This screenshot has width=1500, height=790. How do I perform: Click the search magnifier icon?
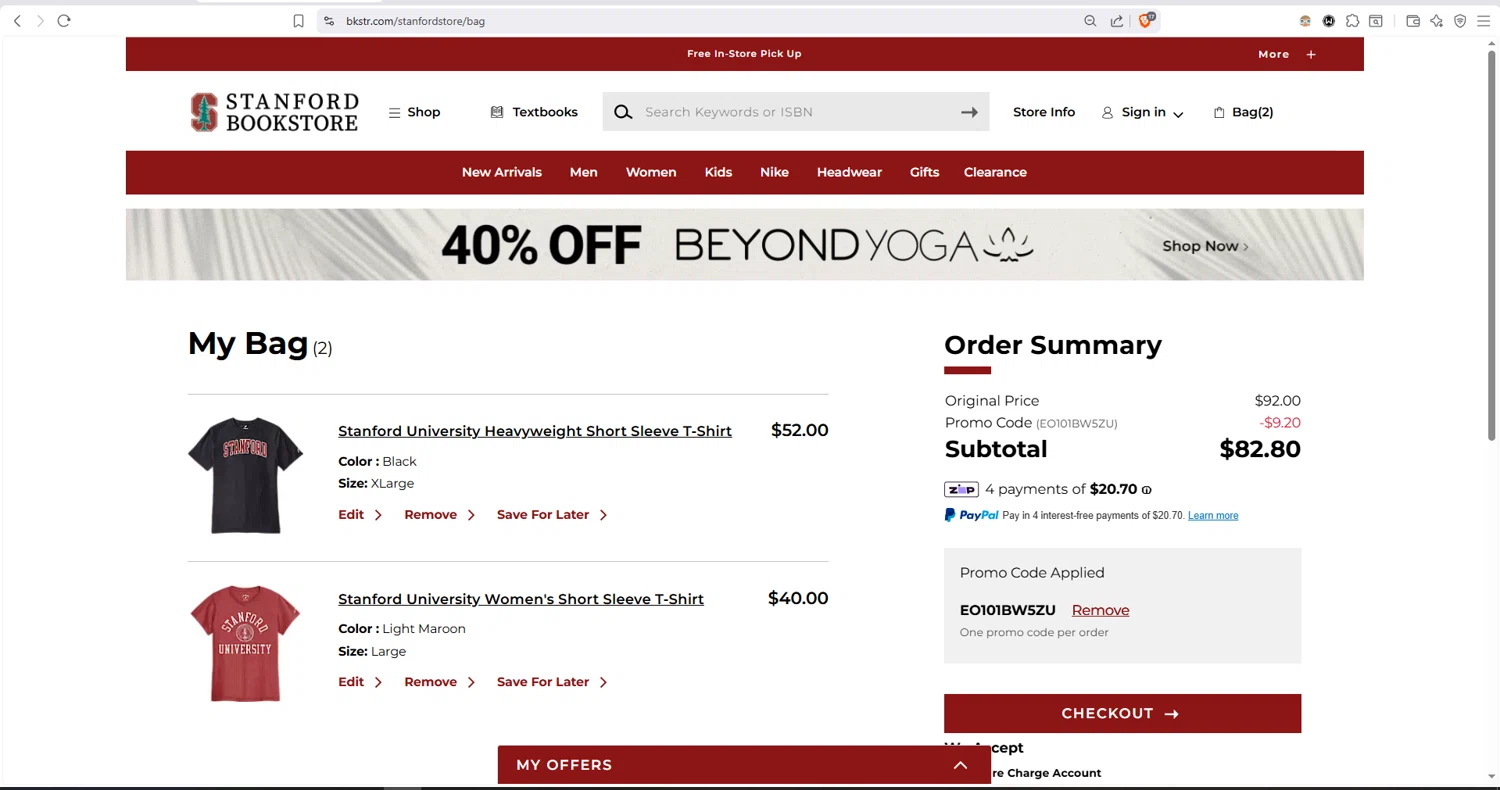(623, 112)
